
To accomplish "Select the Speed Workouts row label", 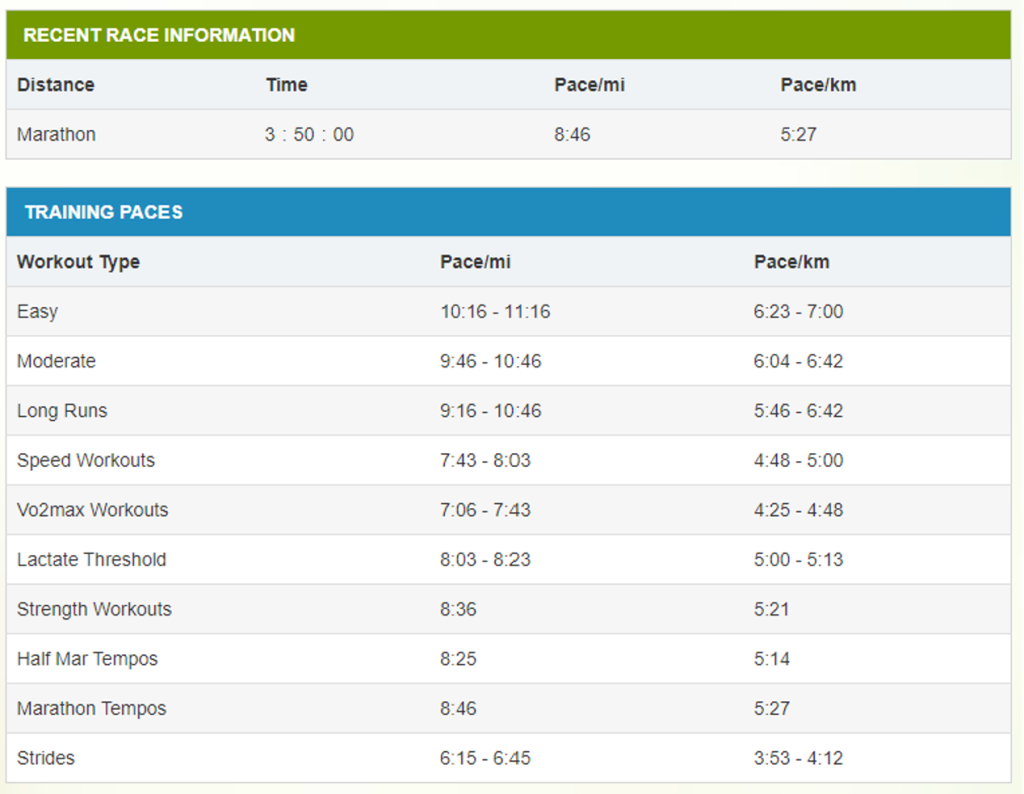I will pyautogui.click(x=86, y=460).
